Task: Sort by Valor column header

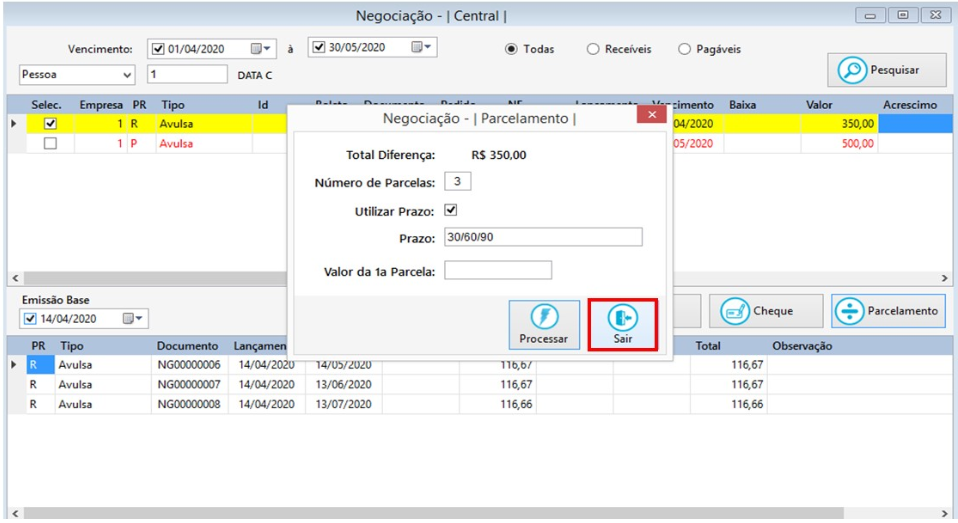Action: tap(819, 105)
